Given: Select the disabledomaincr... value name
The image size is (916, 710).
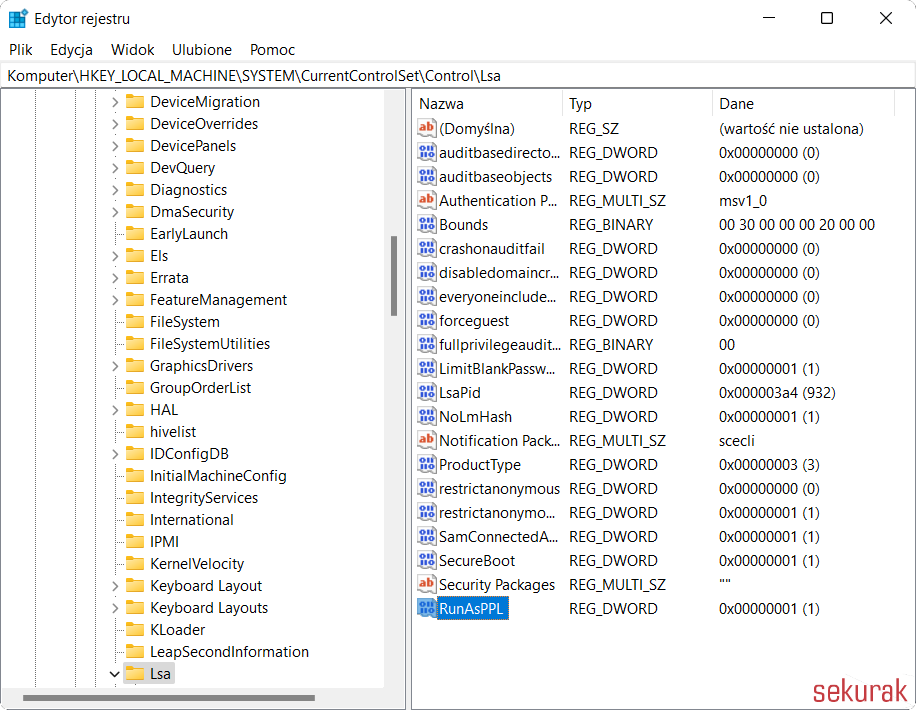Looking at the screenshot, I should click(x=499, y=272).
